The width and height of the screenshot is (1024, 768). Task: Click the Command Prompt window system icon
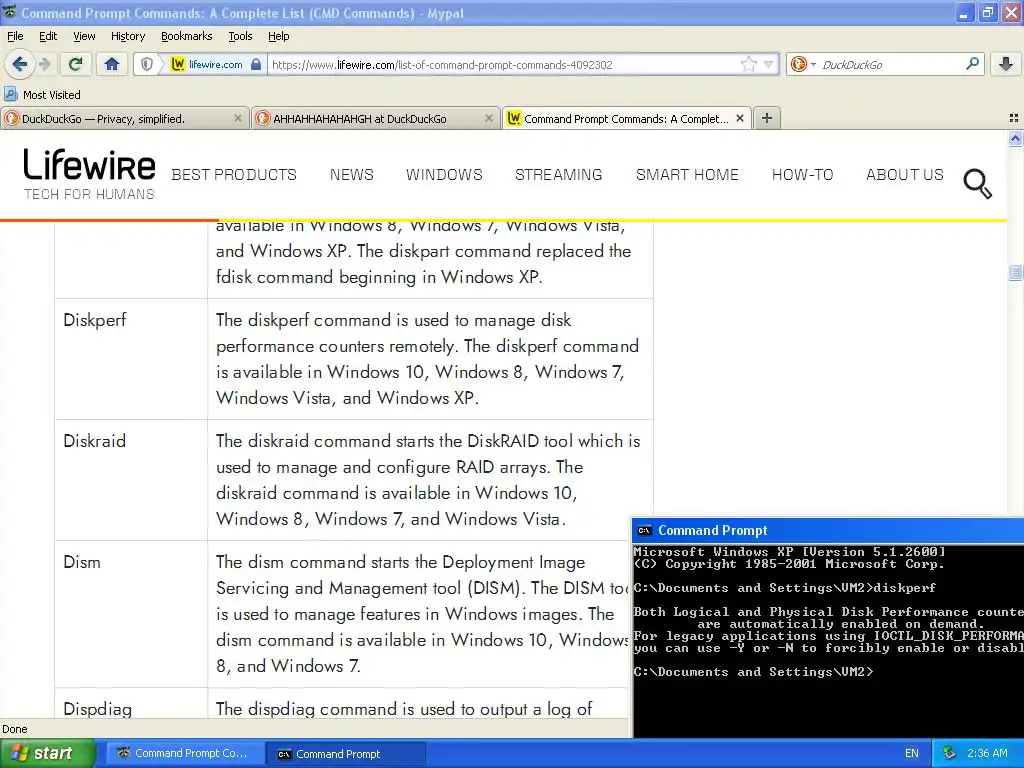645,530
